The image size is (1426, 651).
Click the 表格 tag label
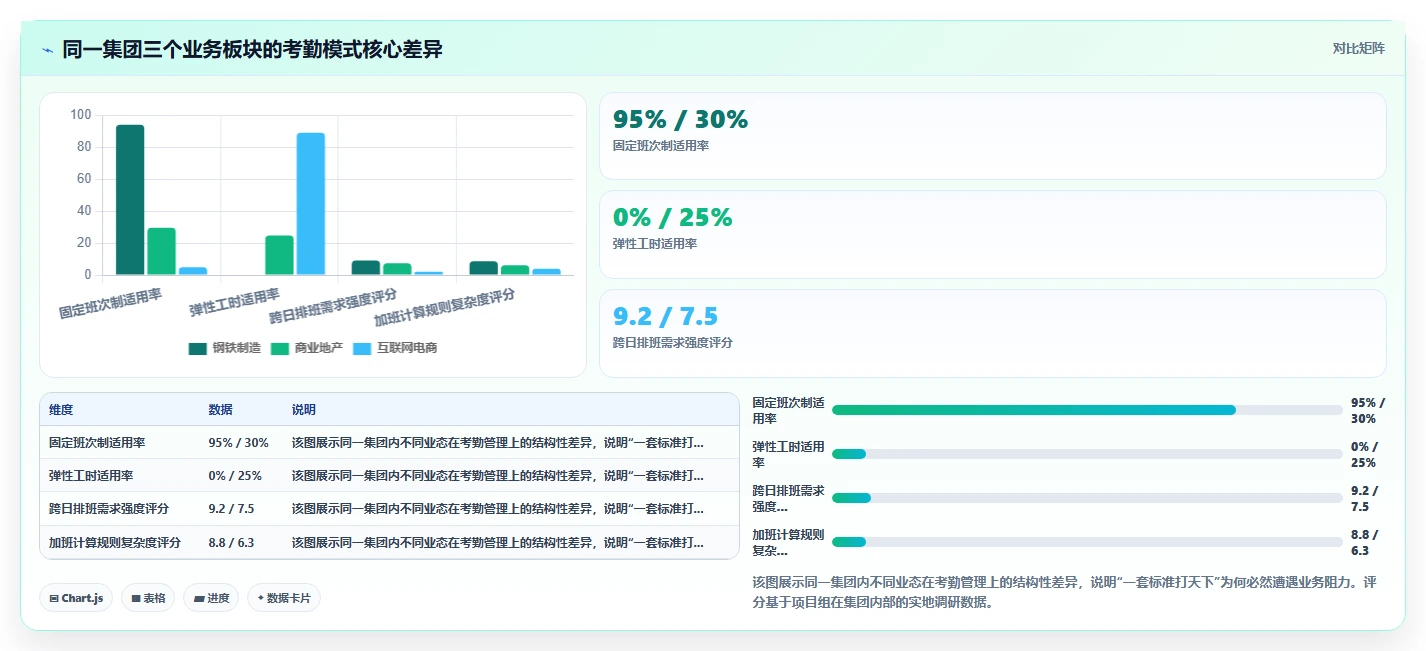[154, 598]
